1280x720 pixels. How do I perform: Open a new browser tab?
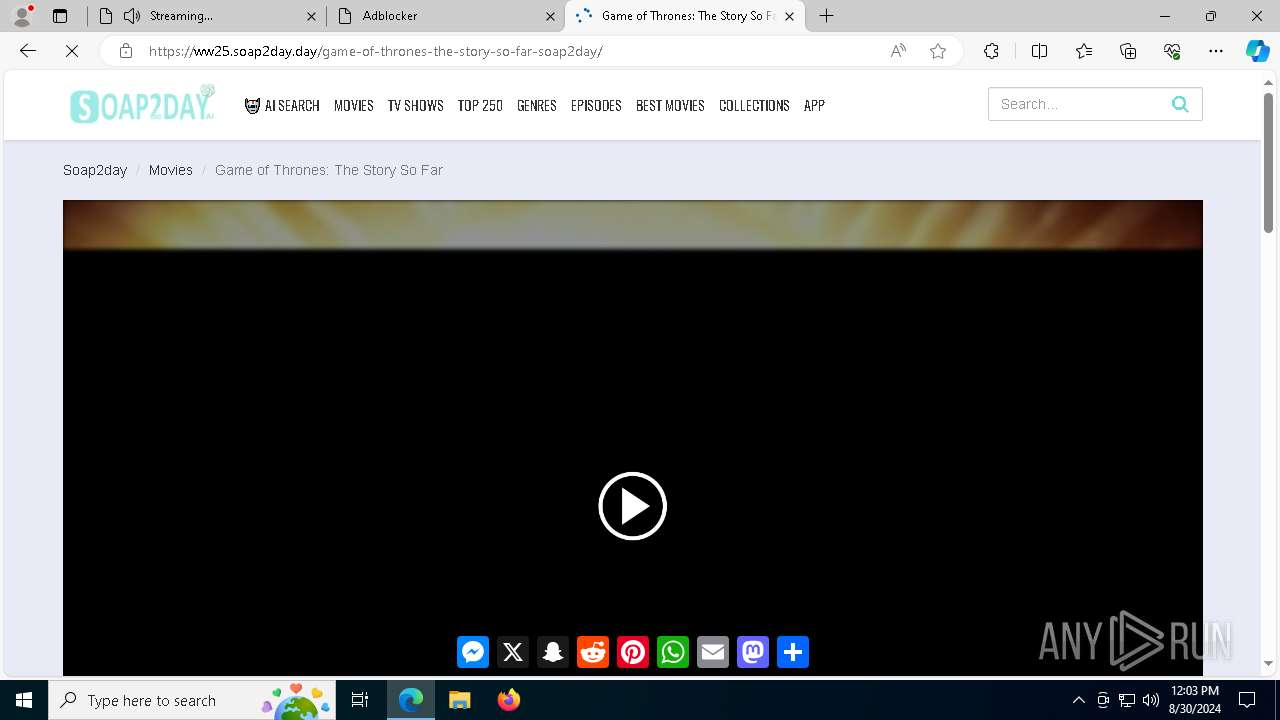point(826,16)
